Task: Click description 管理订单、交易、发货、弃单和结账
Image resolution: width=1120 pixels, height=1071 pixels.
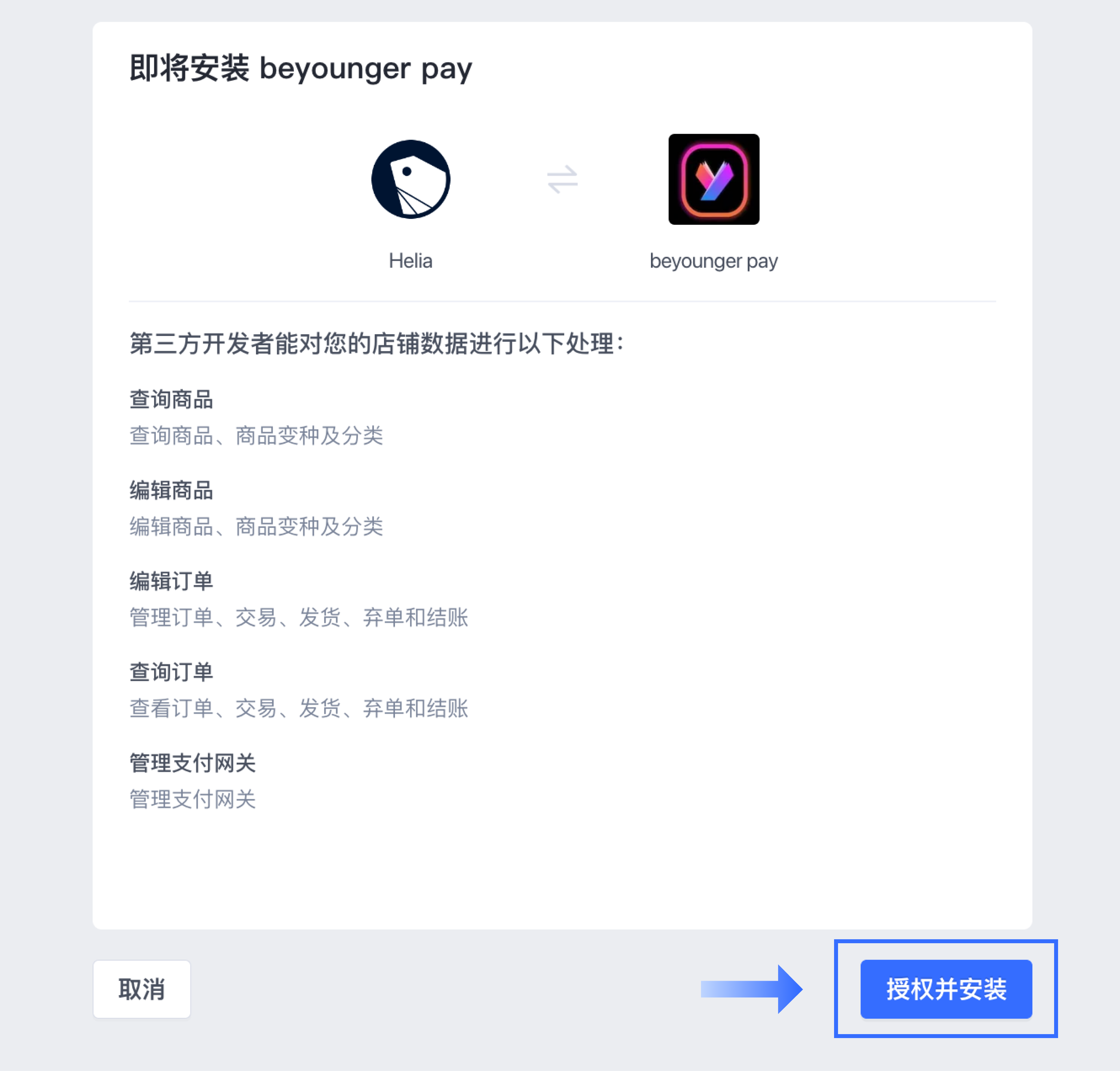Action: [x=299, y=617]
